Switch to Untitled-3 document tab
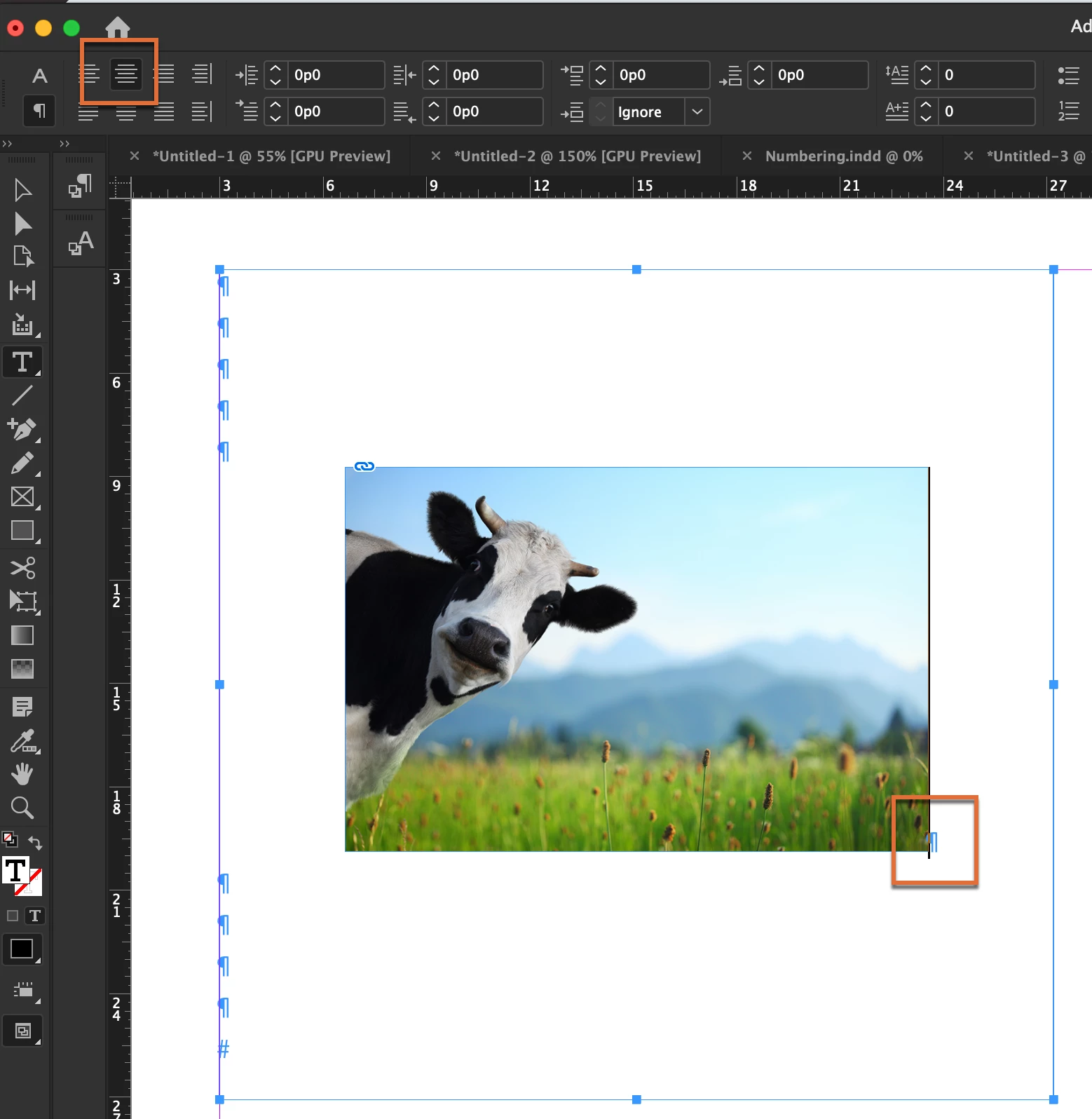The height and width of the screenshot is (1119, 1092). (x=1036, y=156)
